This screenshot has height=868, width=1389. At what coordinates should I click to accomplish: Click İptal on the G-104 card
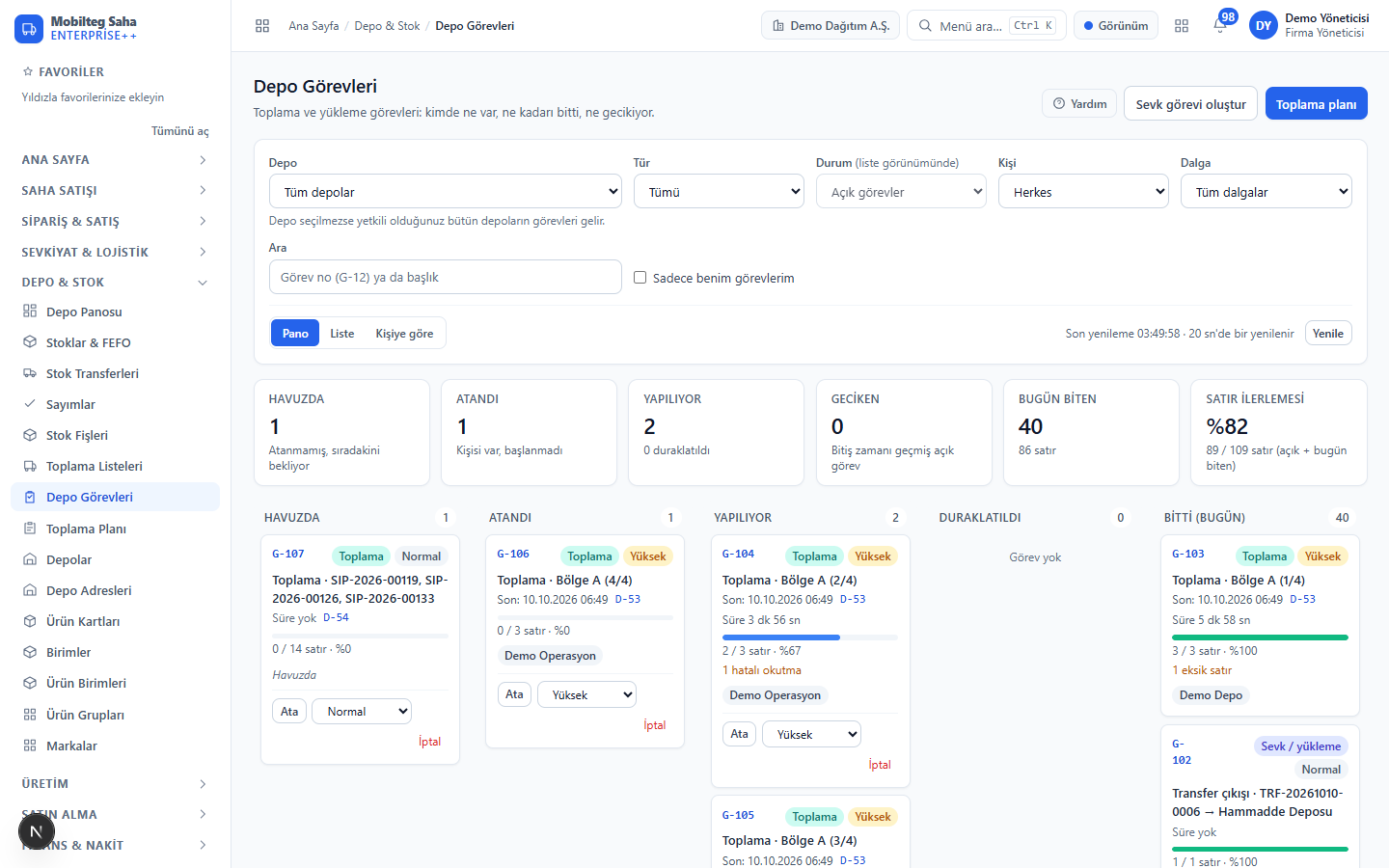tap(880, 765)
